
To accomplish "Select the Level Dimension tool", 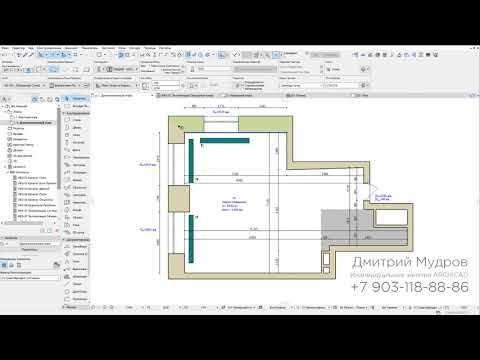I will click(x=76, y=254).
